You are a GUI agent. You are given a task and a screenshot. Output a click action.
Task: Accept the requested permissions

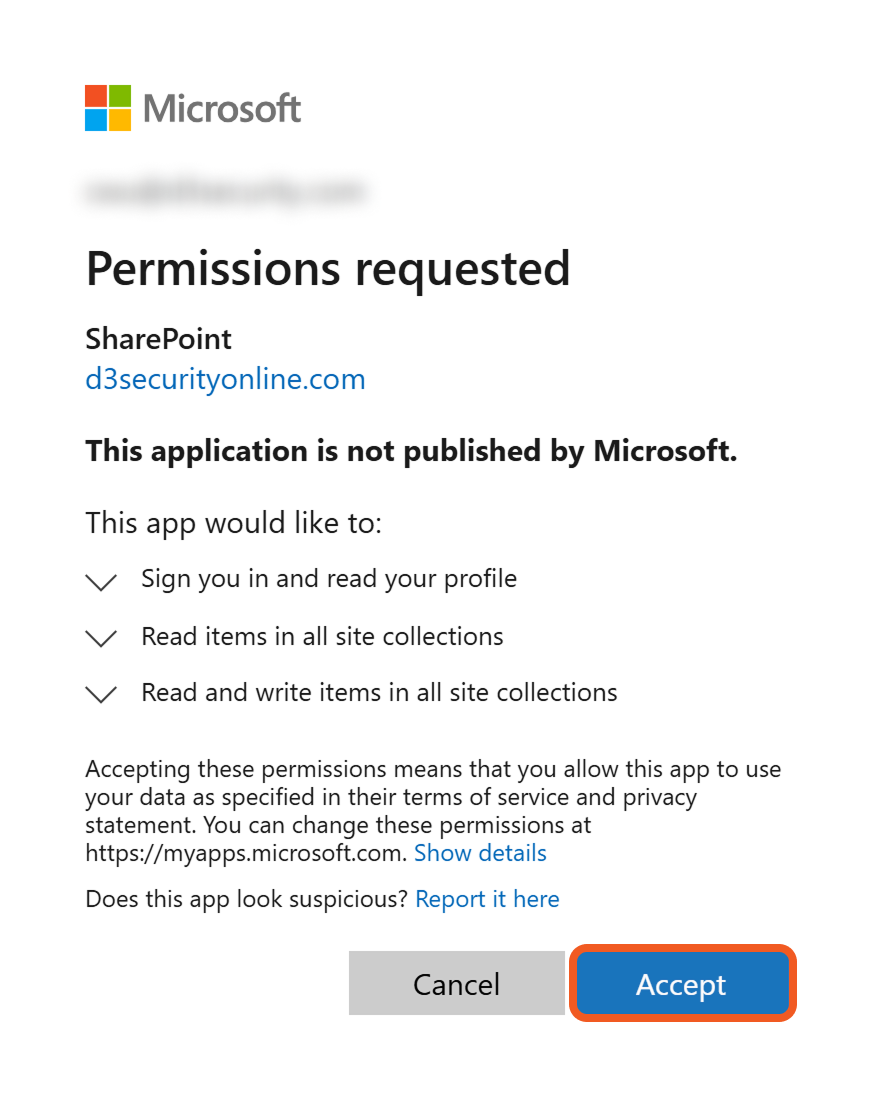(x=682, y=984)
